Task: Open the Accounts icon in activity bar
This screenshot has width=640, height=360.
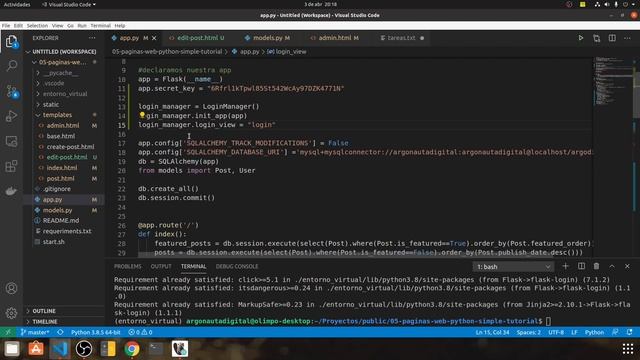Action: (11, 288)
